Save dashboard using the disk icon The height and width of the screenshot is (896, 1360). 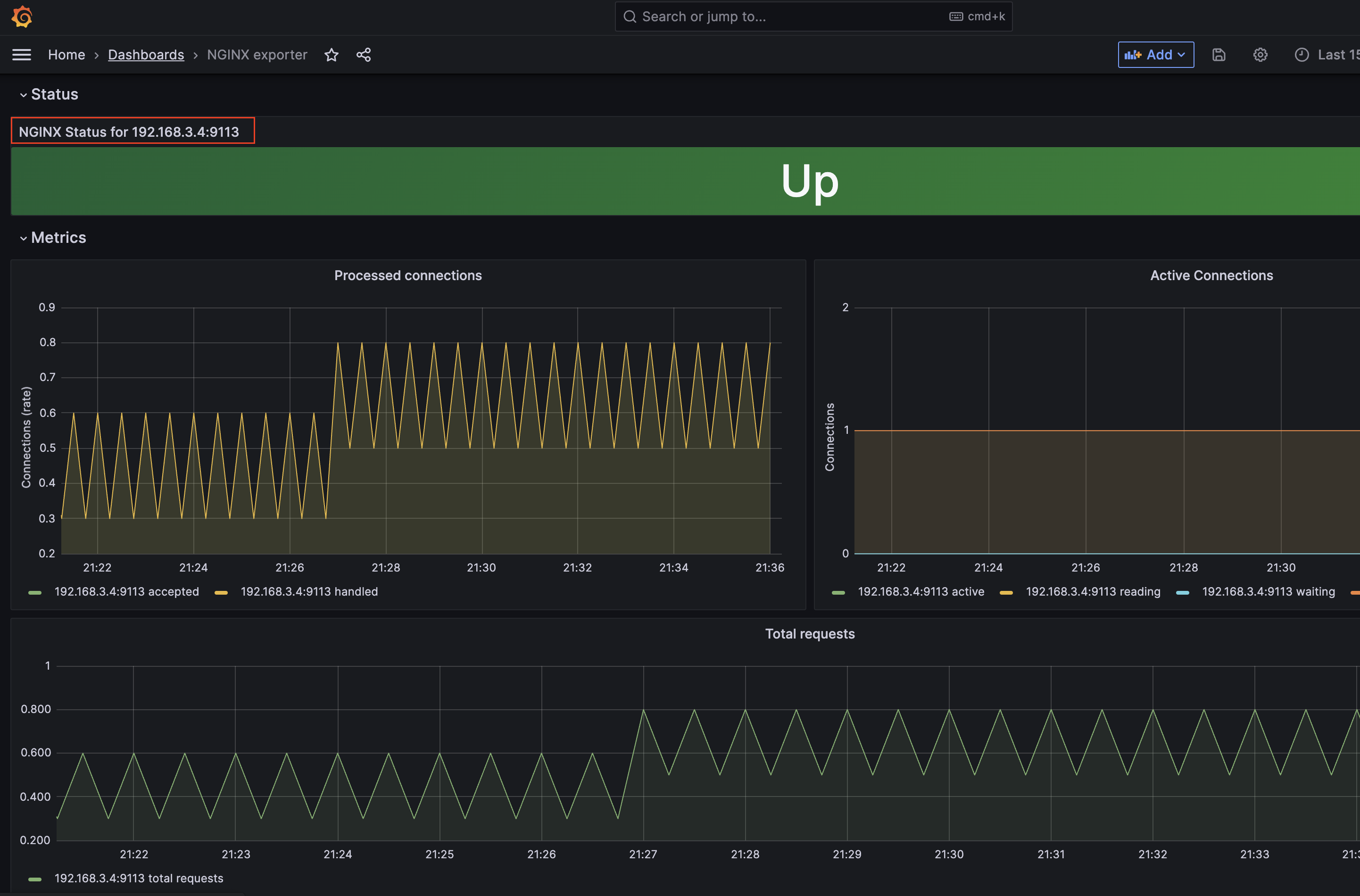[1219, 55]
